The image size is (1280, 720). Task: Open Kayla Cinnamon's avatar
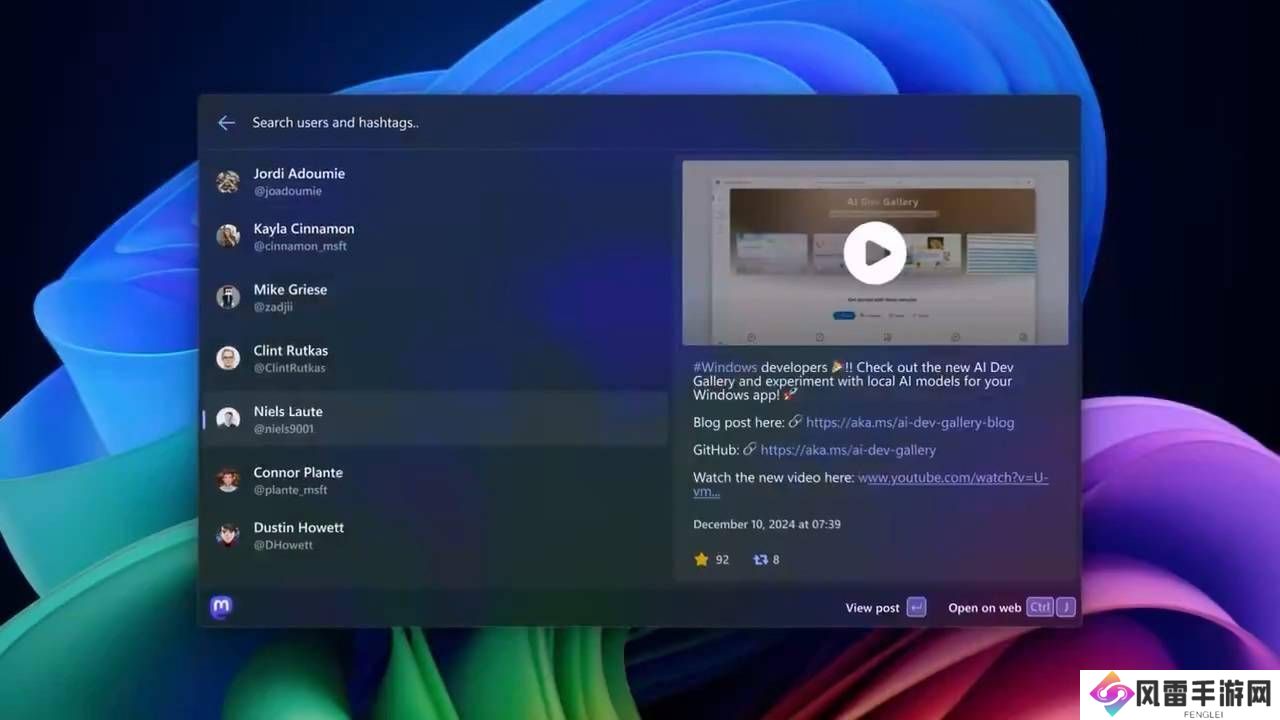click(228, 236)
